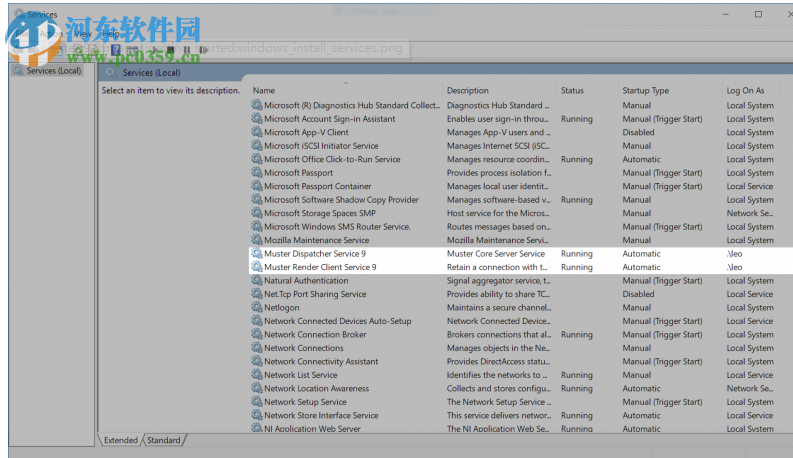Open the Help menu
This screenshot has height=458, width=793.
pos(111,34)
